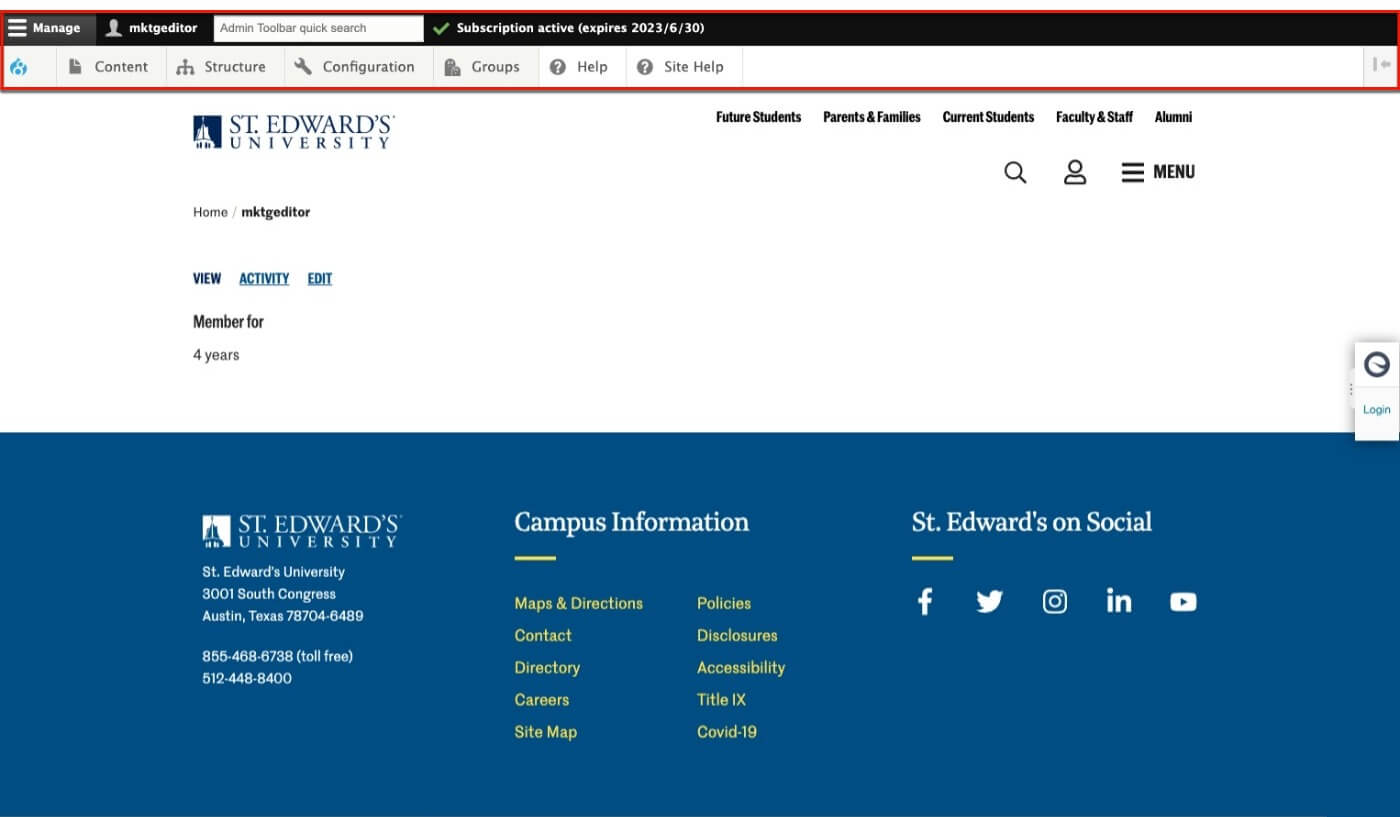Image resolution: width=1400 pixels, height=817 pixels.
Task: Open St. Edward's LinkedIn icon
Action: (1119, 601)
